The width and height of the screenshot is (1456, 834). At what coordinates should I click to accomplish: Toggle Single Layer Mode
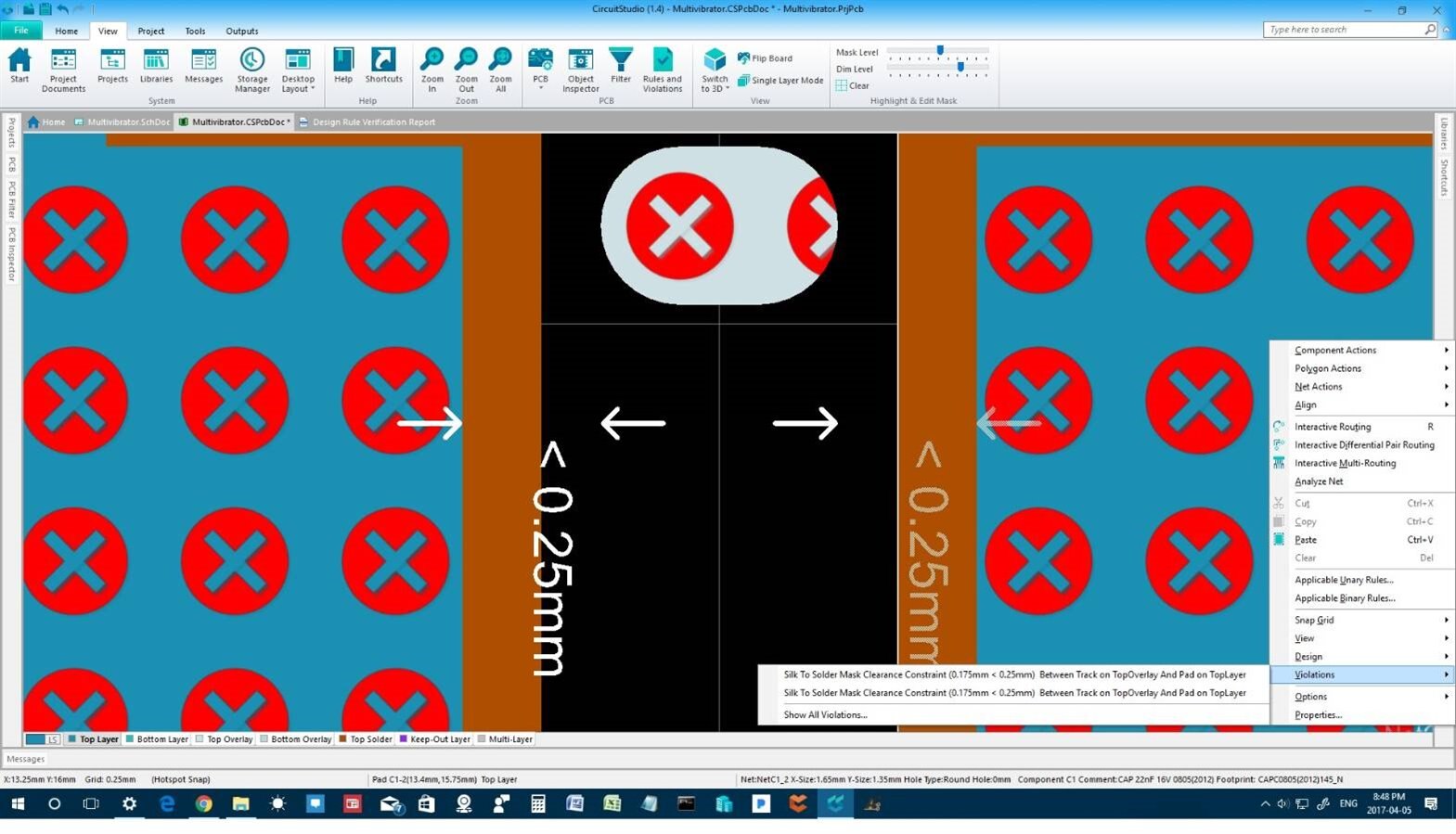click(x=780, y=81)
